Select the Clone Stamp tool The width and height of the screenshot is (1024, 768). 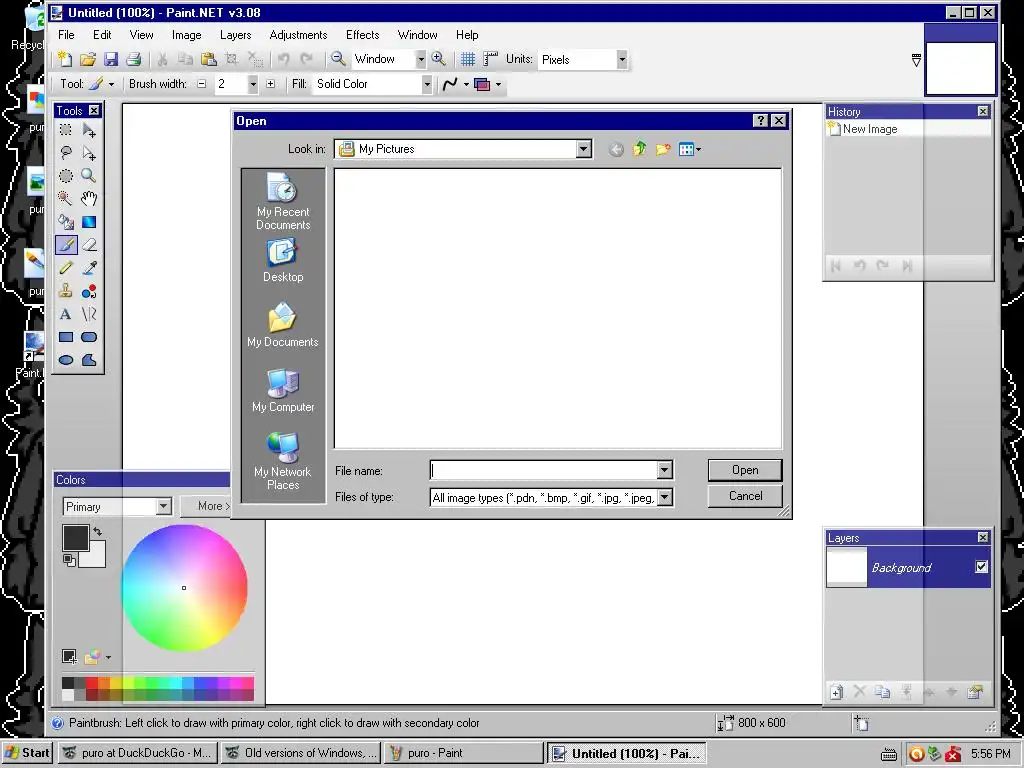(x=66, y=291)
